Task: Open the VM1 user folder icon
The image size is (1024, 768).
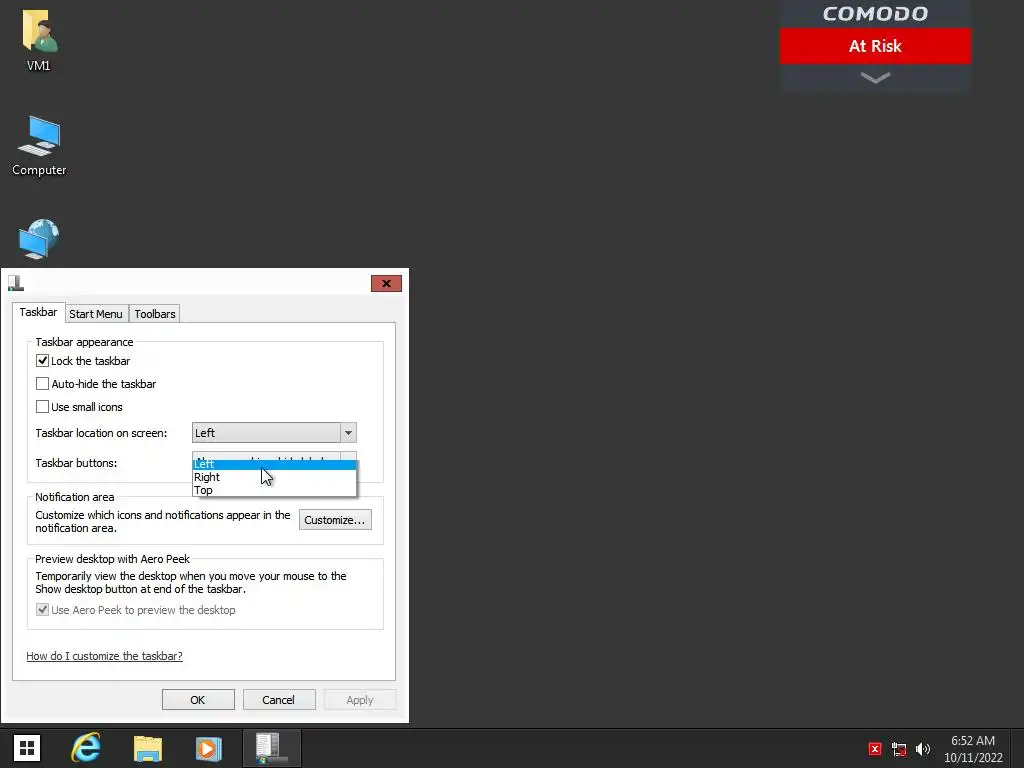Action: [x=39, y=39]
